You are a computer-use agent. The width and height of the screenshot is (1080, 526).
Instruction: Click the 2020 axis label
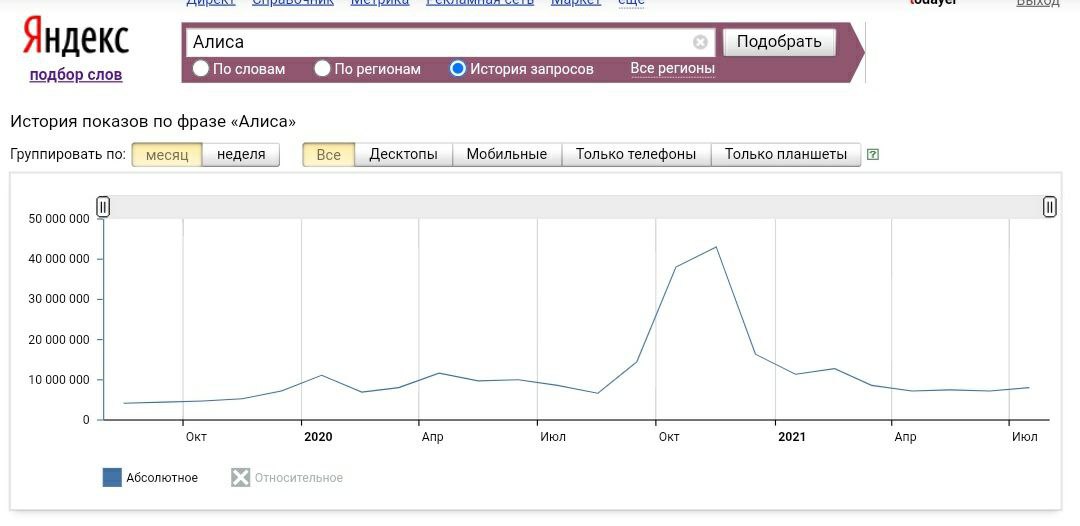click(x=318, y=436)
